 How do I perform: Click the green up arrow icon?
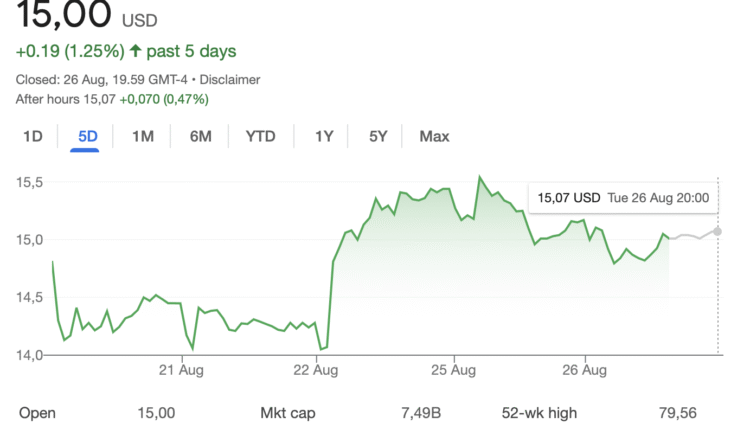(x=136, y=51)
